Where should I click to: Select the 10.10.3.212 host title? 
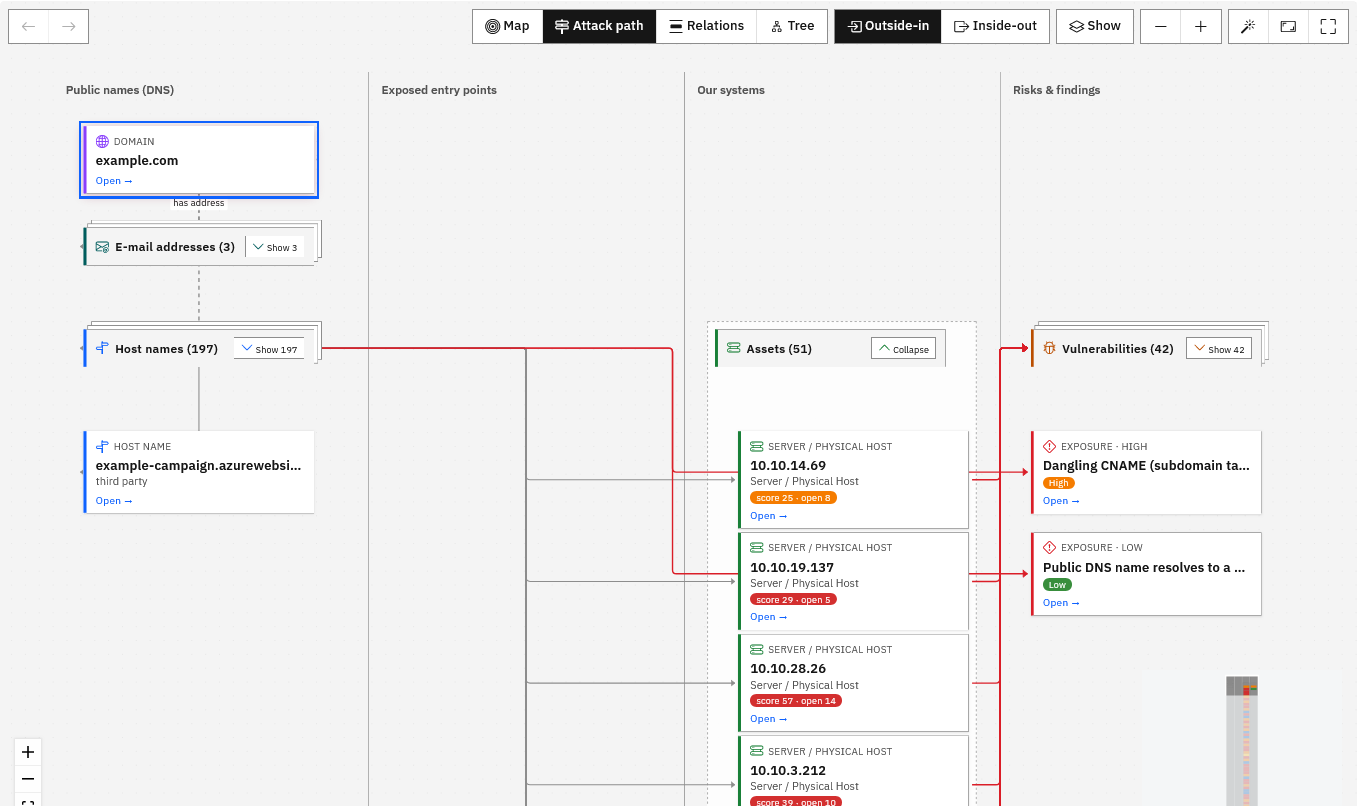(788, 770)
